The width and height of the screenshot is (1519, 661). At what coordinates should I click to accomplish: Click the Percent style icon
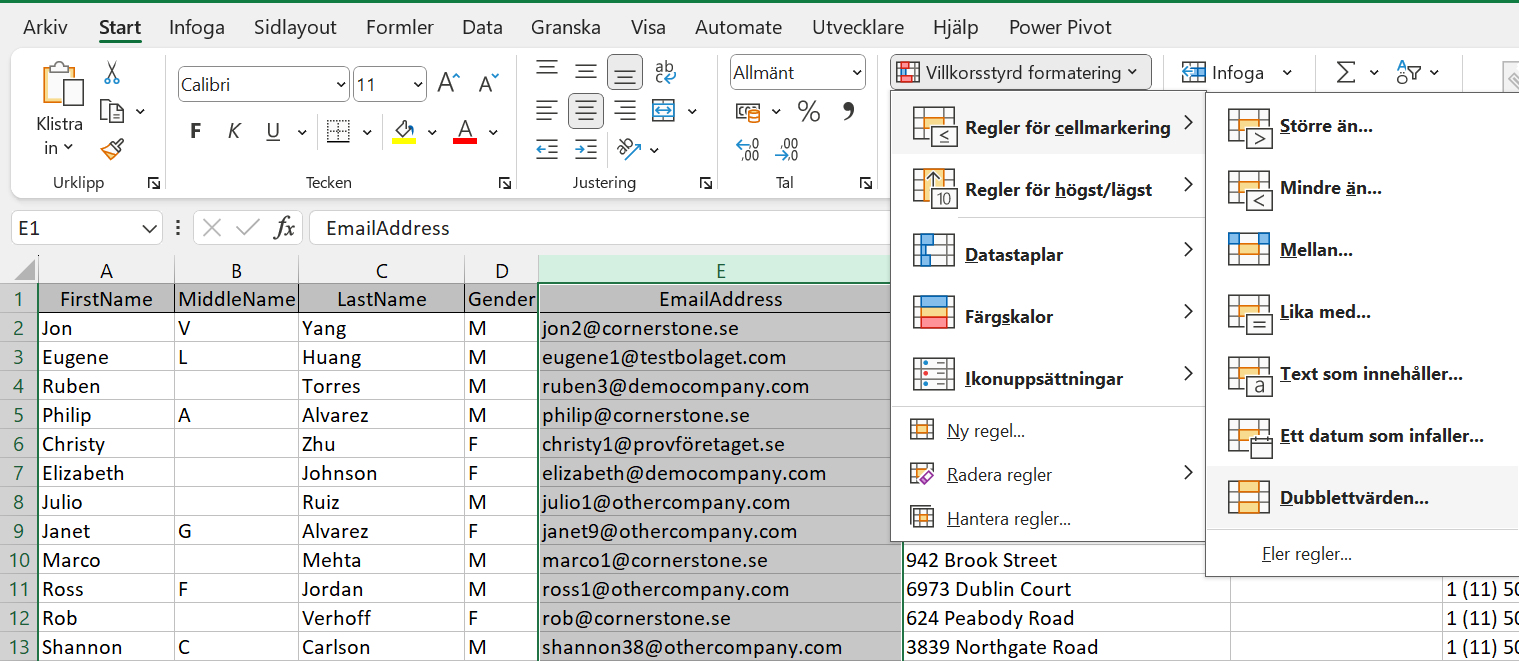pyautogui.click(x=808, y=111)
